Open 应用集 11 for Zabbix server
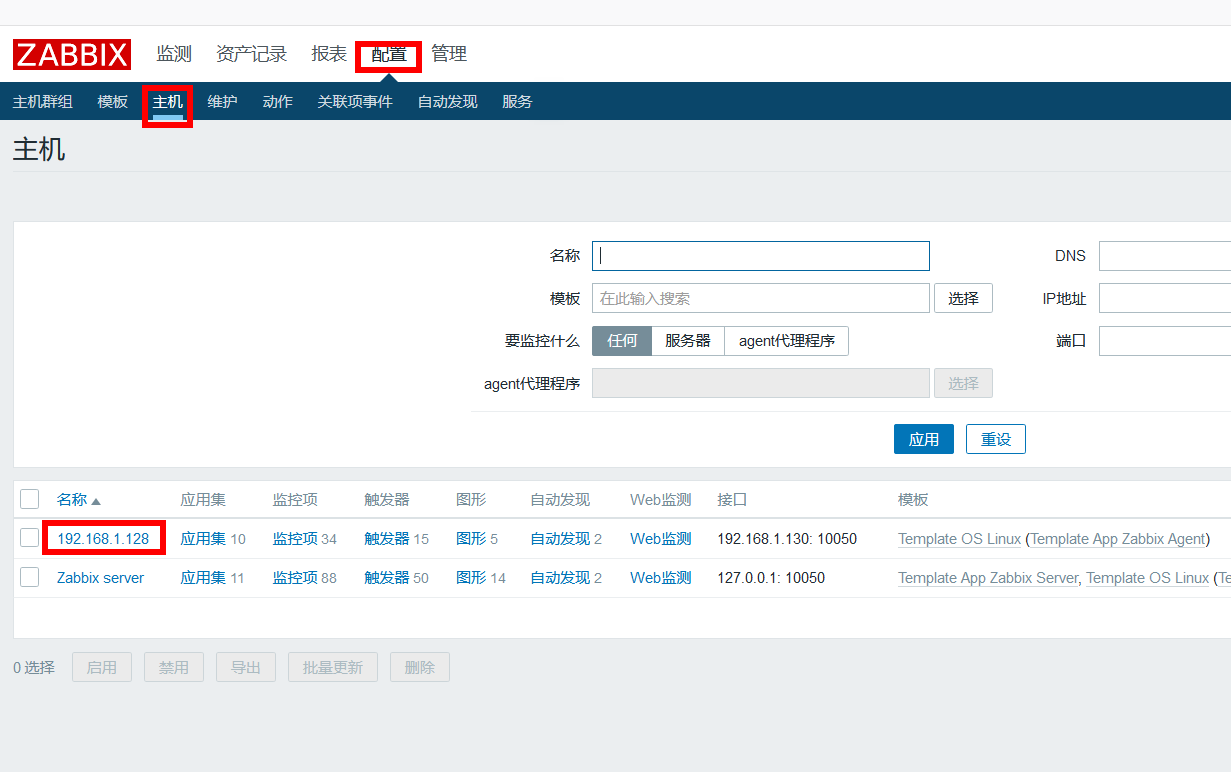The image size is (1231, 772). click(x=203, y=578)
